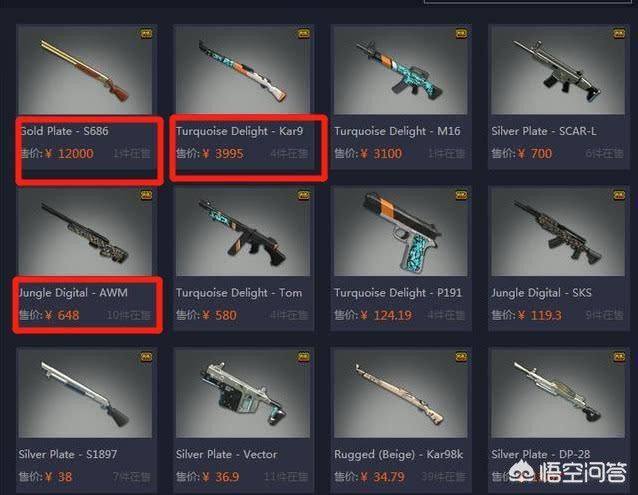Open the Silver Plate - S1897 title link
The width and height of the screenshot is (638, 495).
coord(68,454)
